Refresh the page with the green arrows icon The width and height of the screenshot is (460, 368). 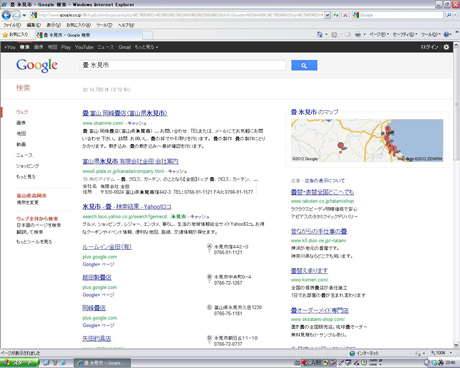(x=336, y=15)
